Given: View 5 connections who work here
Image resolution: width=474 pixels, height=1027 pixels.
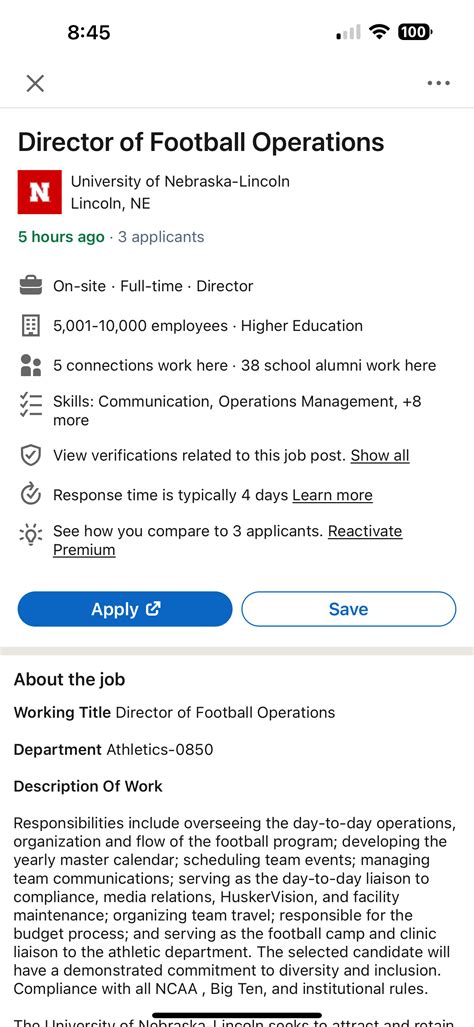Looking at the screenshot, I should click(x=140, y=365).
